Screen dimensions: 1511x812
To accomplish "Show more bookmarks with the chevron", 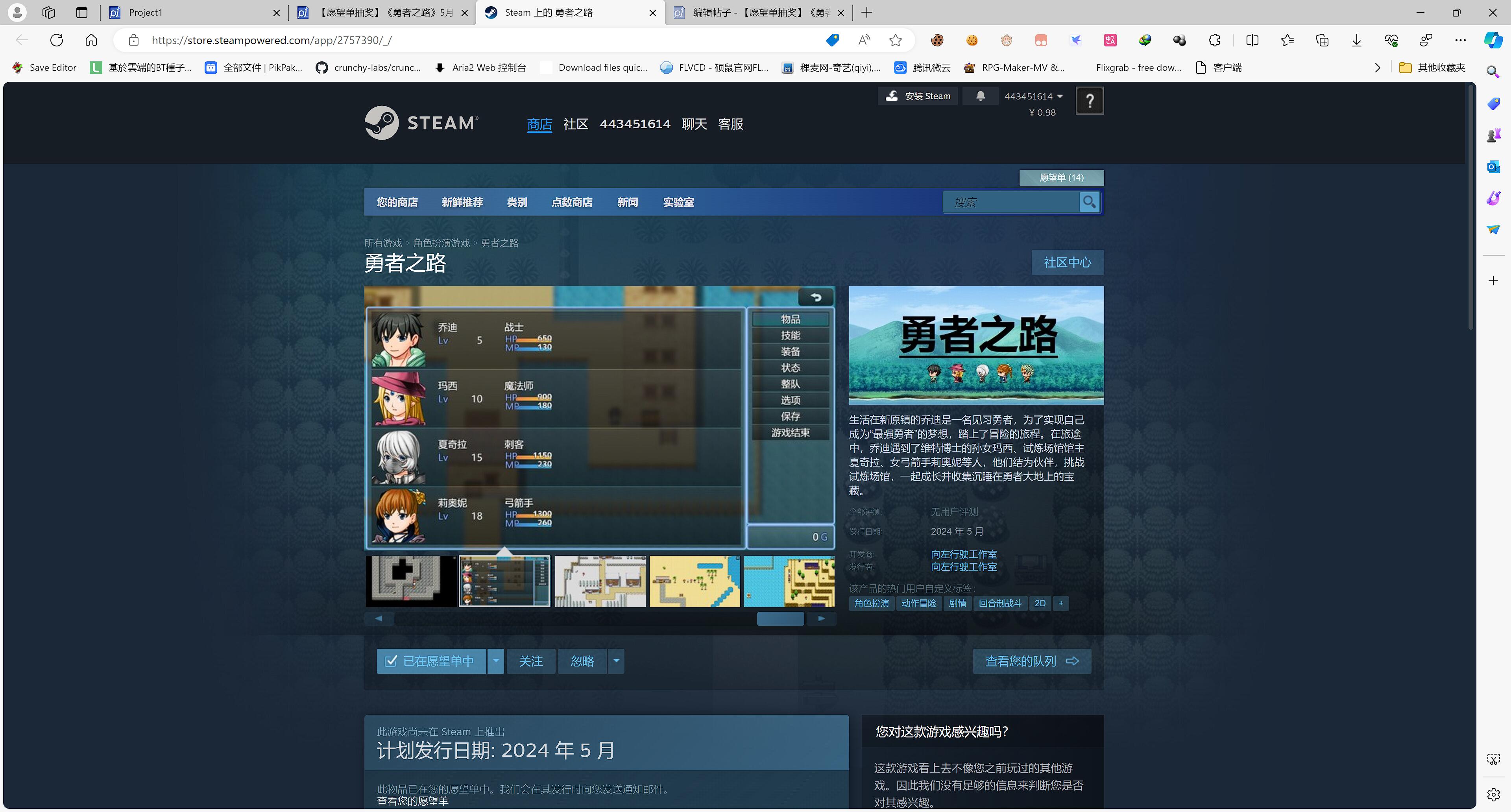I will point(1377,67).
